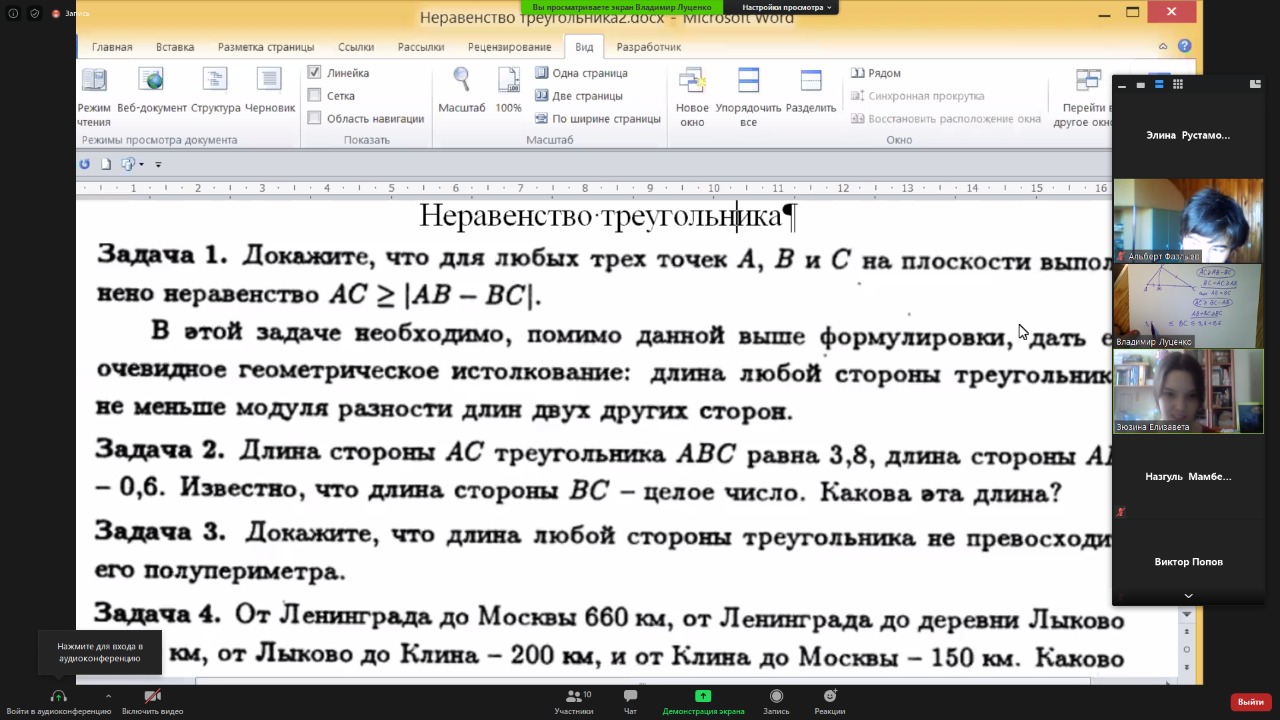The width and height of the screenshot is (1280, 720).
Task: Select Владимир Луценко's video thumbnail
Action: coord(1188,305)
